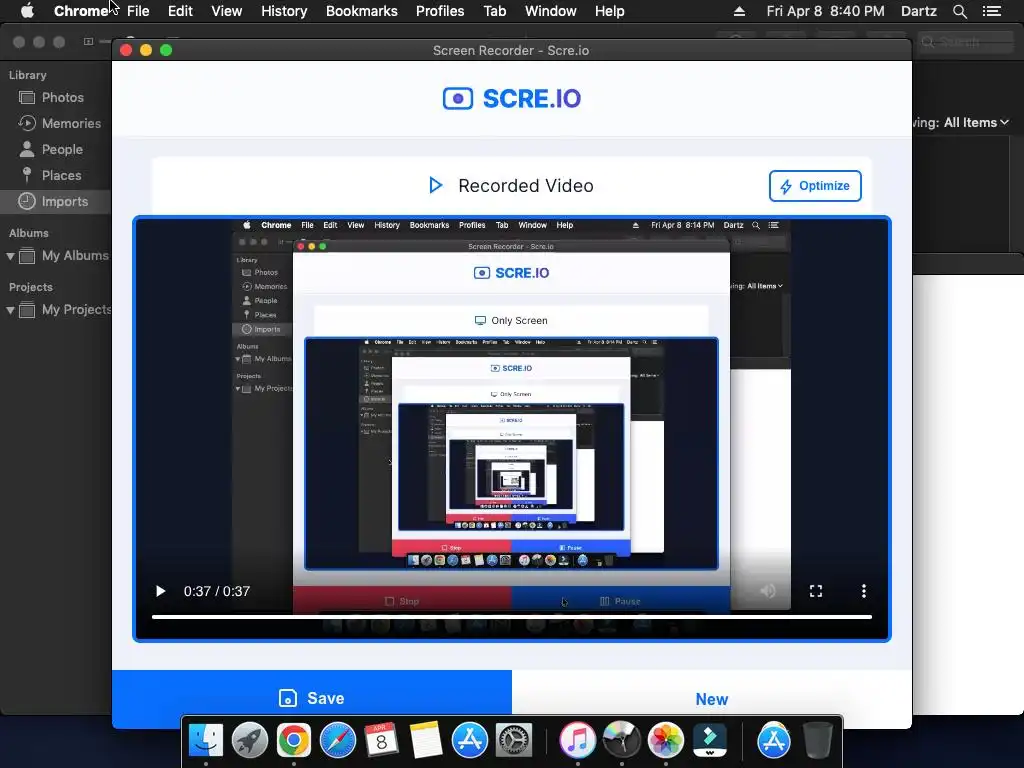Image resolution: width=1024 pixels, height=768 pixels.
Task: Open the app right of Photos in Dock
Action: coord(709,740)
